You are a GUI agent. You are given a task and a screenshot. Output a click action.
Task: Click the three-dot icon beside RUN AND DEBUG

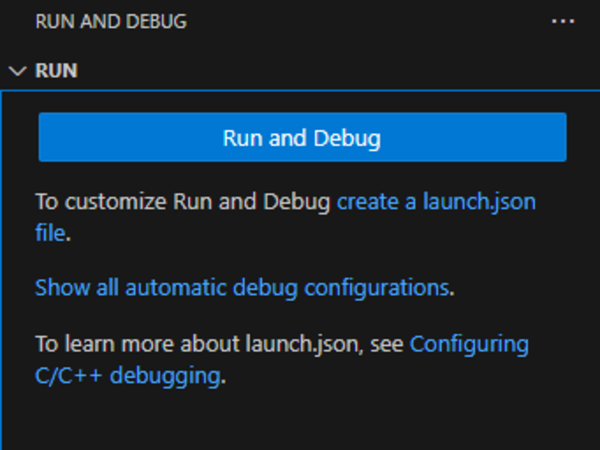[x=563, y=22]
